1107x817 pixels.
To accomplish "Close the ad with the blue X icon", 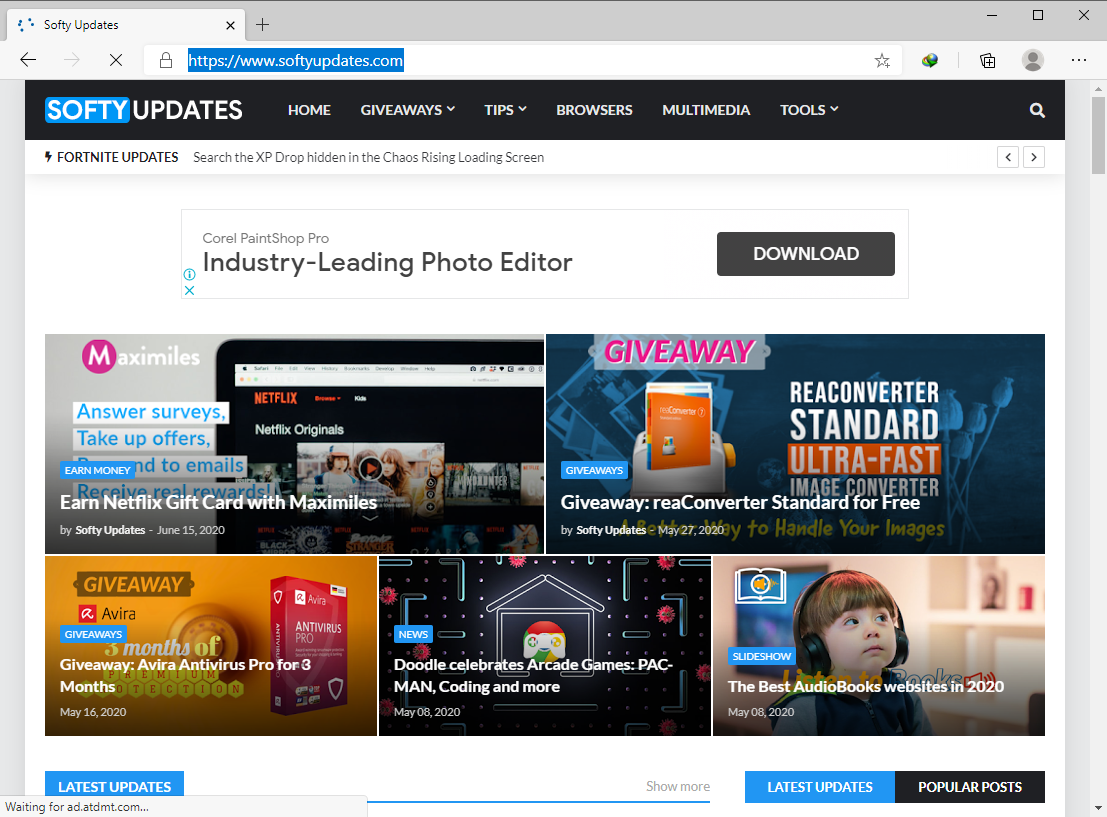I will pyautogui.click(x=189, y=290).
